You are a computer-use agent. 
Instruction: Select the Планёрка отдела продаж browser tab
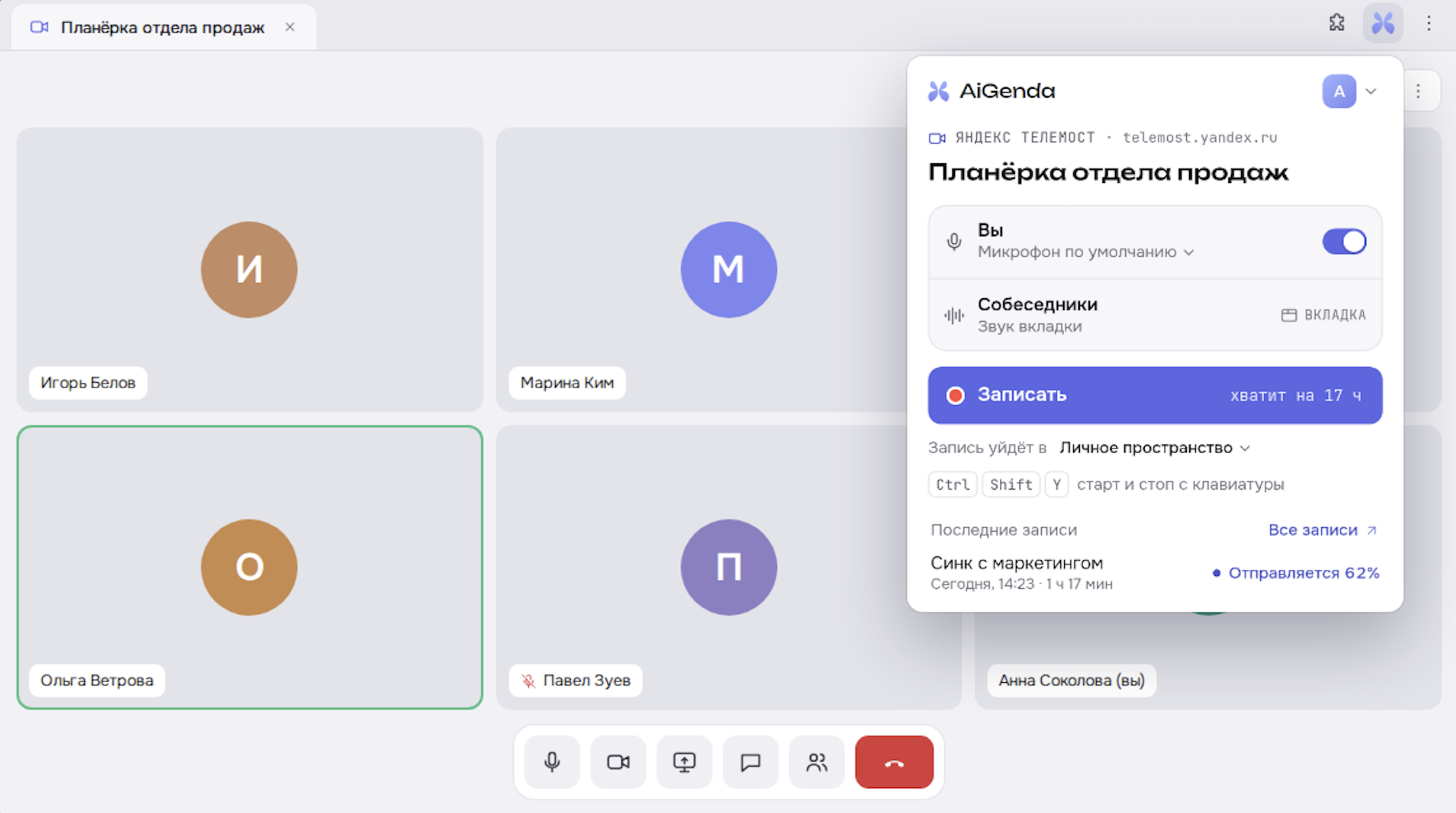click(x=163, y=27)
